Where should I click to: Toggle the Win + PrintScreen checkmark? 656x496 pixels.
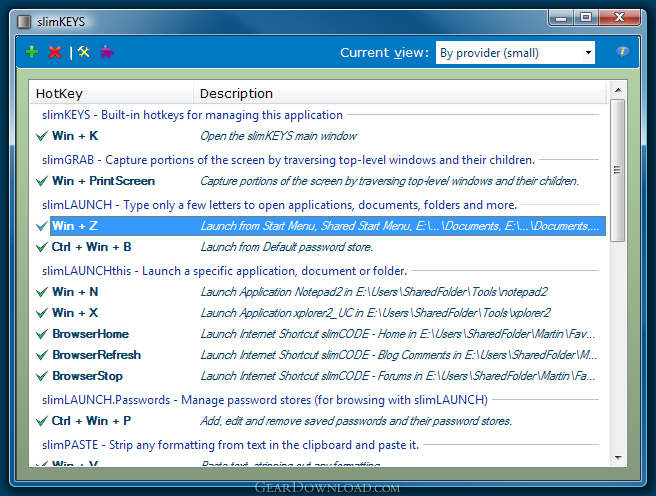click(41, 181)
